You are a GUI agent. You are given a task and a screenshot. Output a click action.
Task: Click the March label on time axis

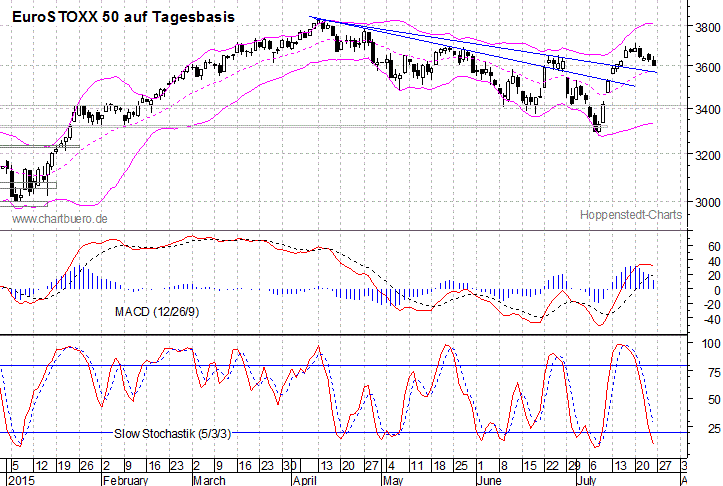tap(211, 480)
